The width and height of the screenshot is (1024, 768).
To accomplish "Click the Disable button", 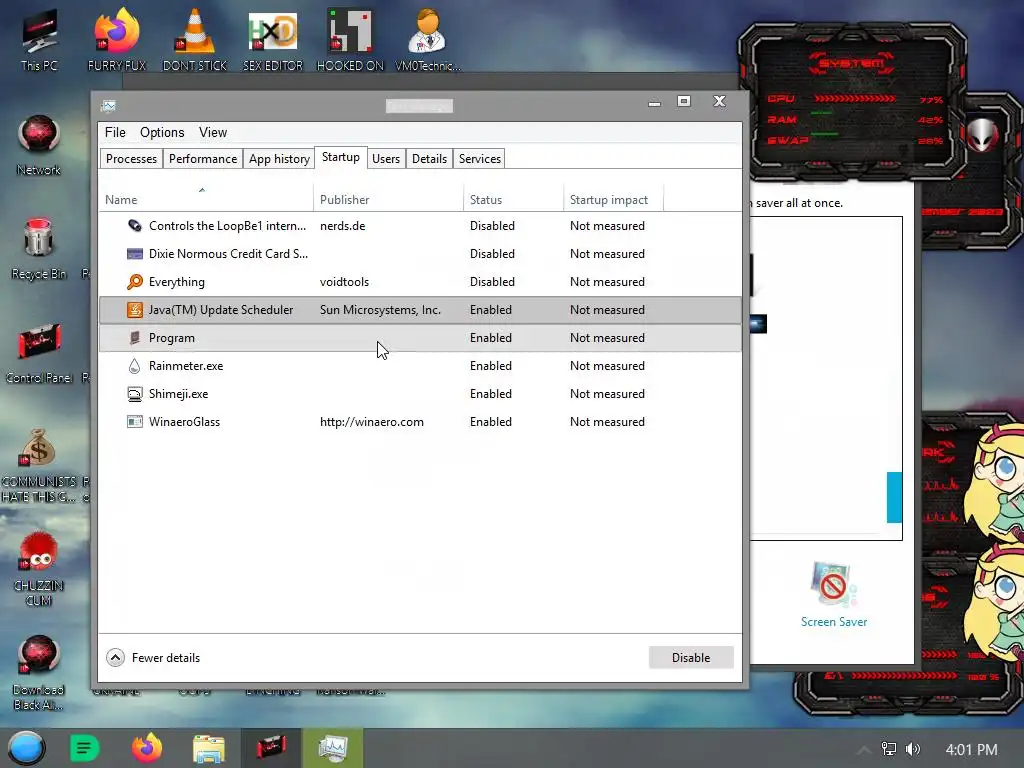I will (x=691, y=658).
